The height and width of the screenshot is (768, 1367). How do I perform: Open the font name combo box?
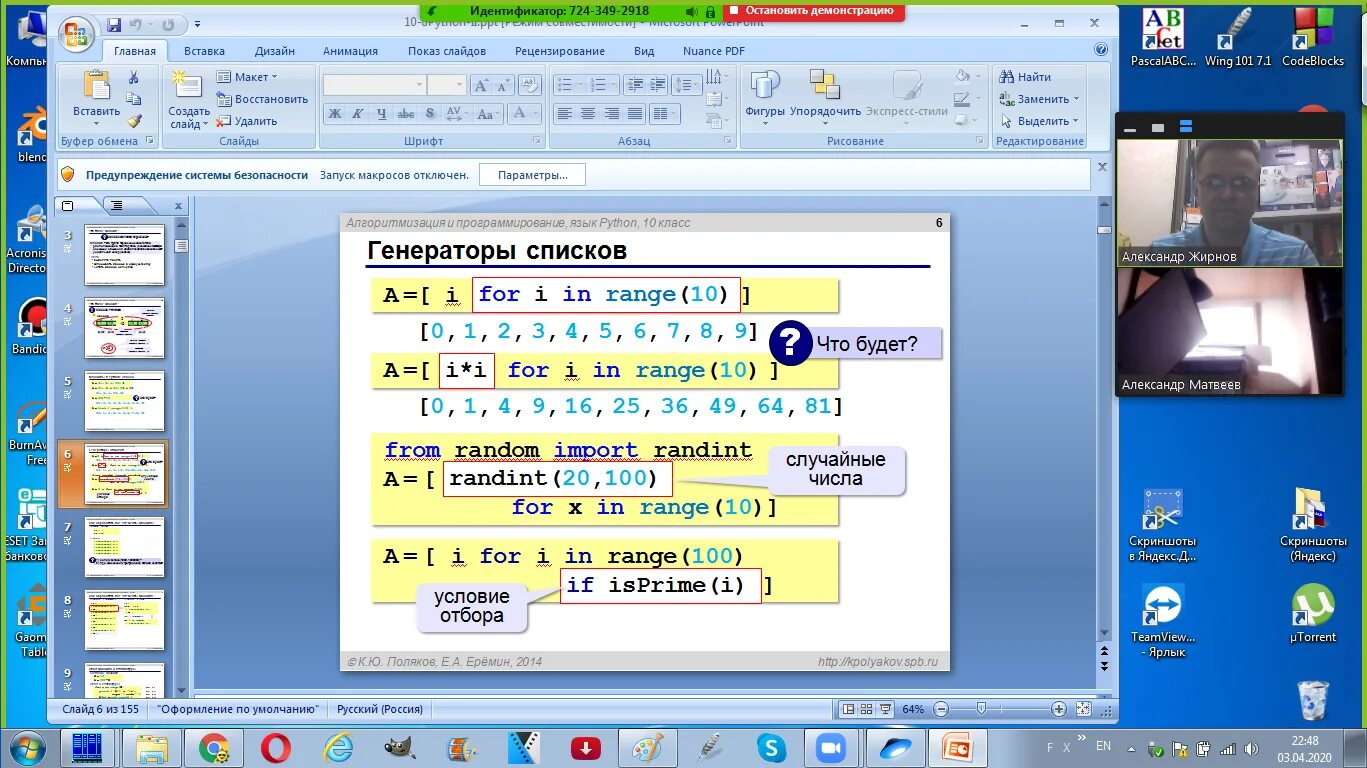tap(374, 86)
